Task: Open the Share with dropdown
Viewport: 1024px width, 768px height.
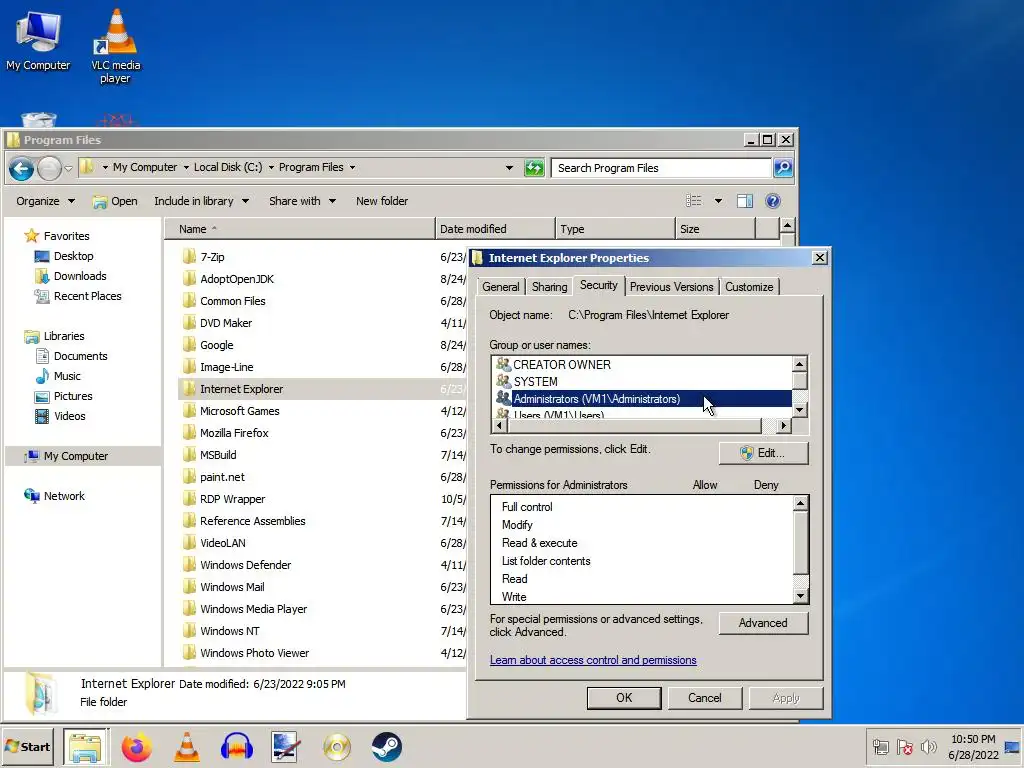Action: (x=302, y=201)
